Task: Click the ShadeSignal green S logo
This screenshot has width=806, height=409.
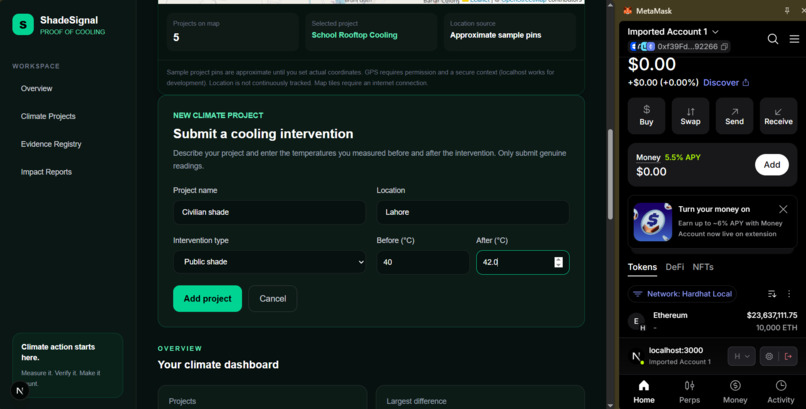Action: click(23, 25)
